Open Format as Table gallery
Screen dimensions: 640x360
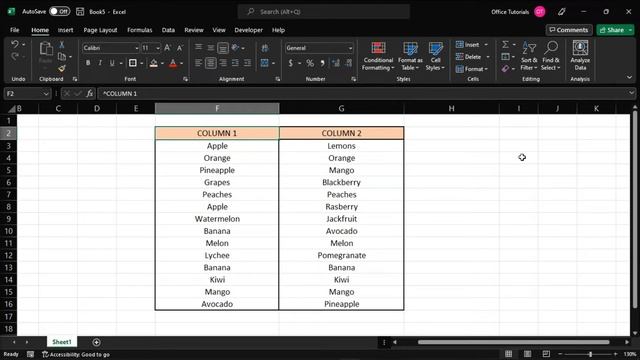(x=410, y=56)
